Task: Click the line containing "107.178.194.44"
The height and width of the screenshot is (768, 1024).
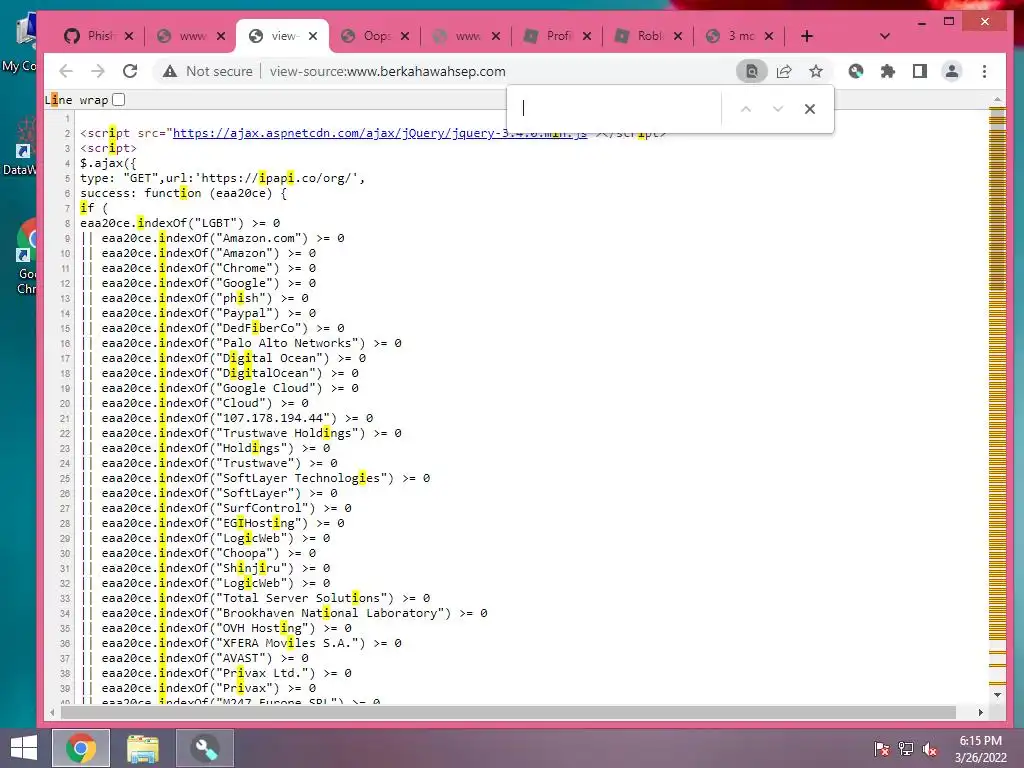Action: tap(227, 418)
